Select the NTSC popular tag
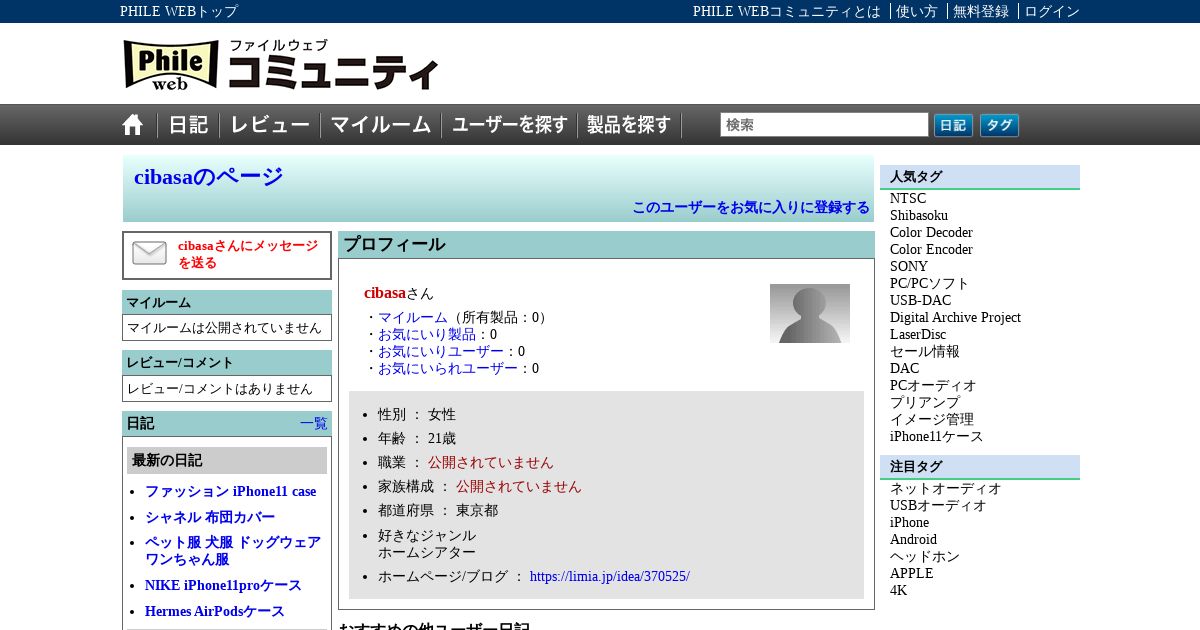This screenshot has height=630, width=1200. point(908,198)
